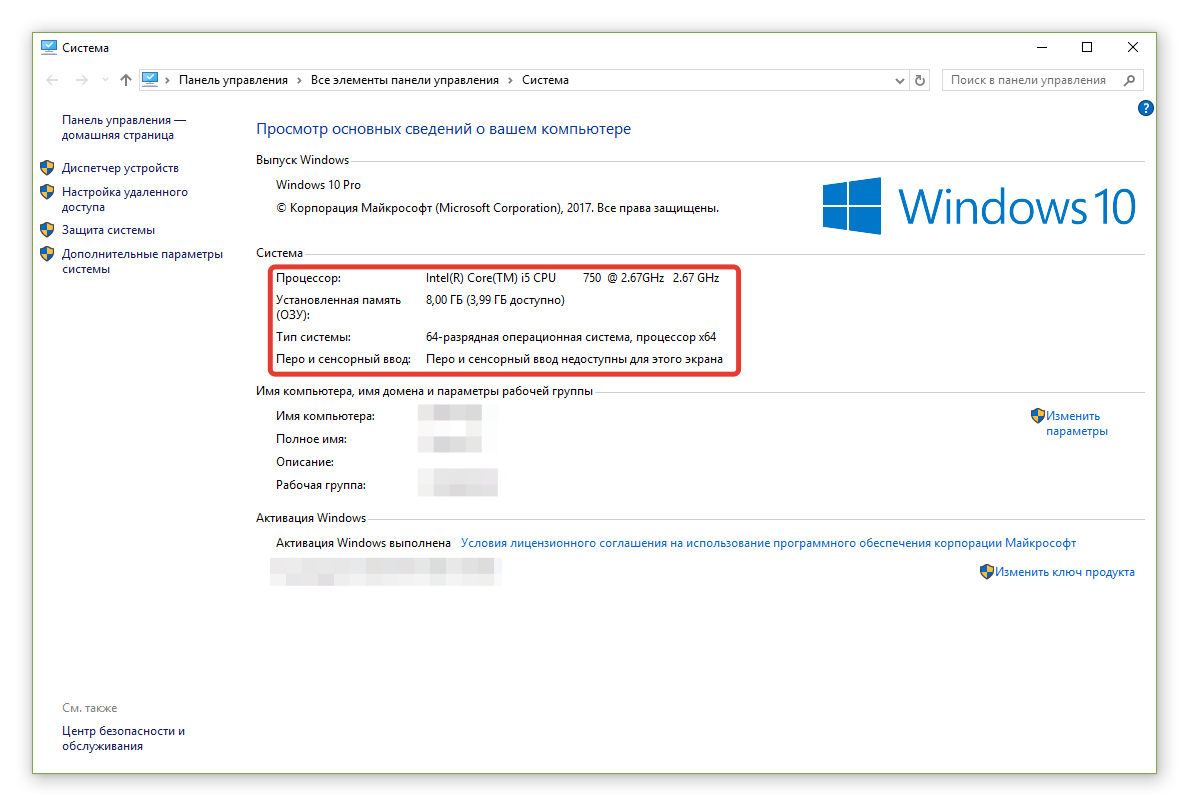
Task: Open 'Настройка удаленного доступа' link
Action: tap(124, 199)
